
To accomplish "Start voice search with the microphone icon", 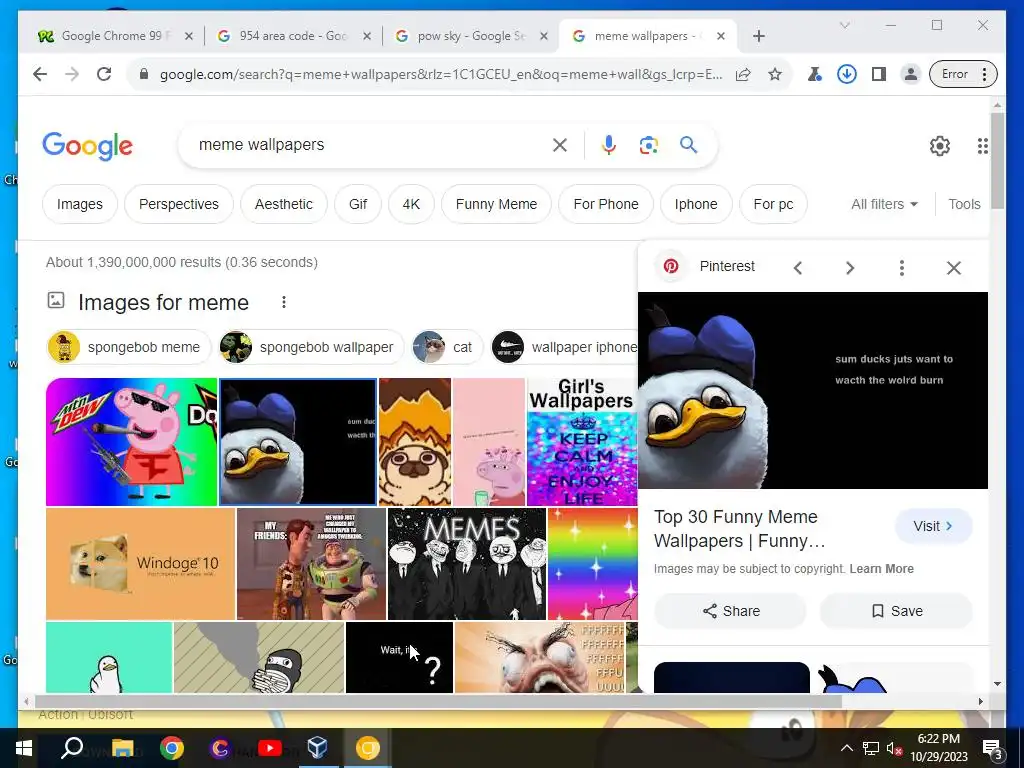I will 609,145.
